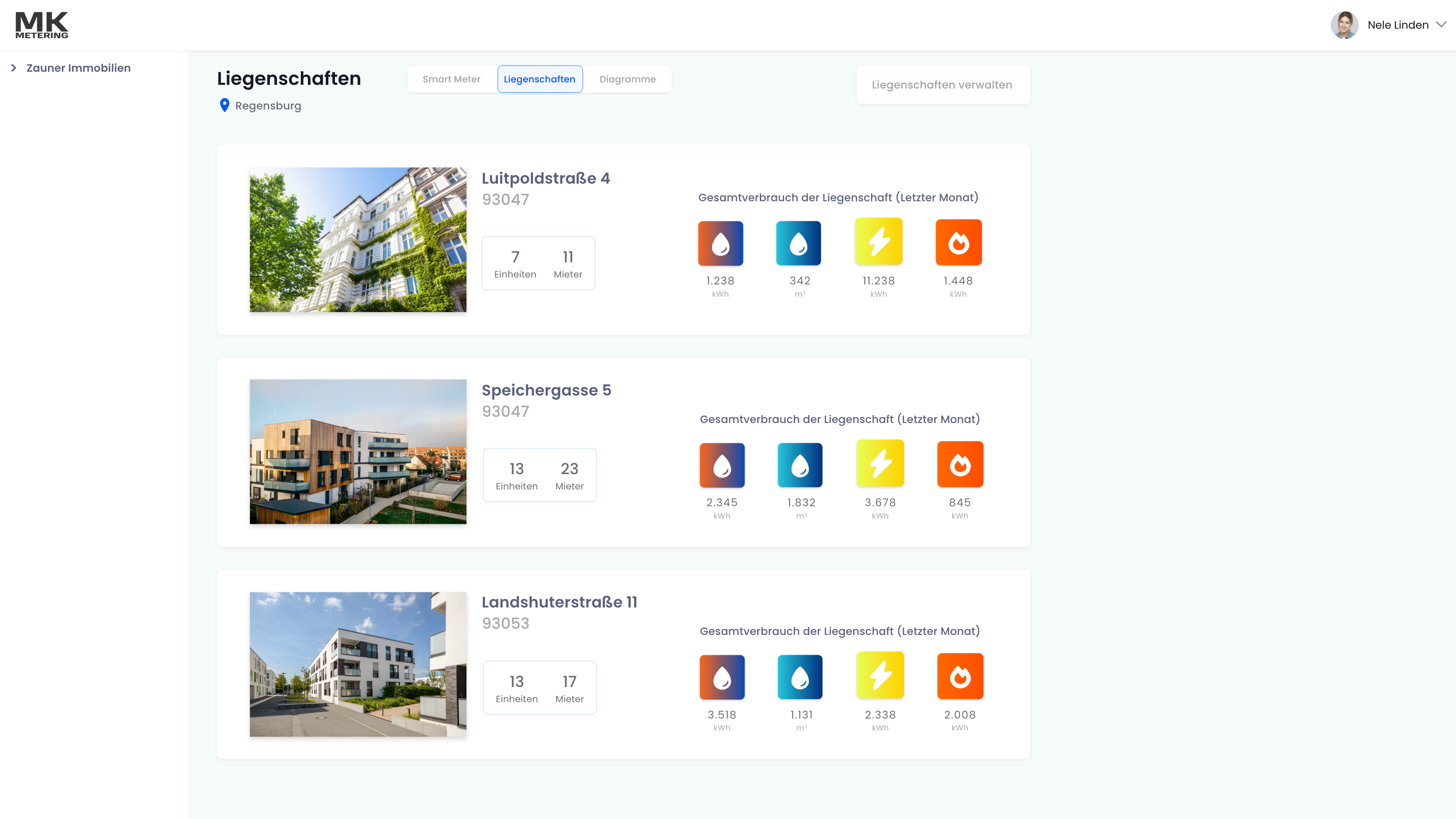Click the blue location pin next to Regensburg

tap(224, 105)
